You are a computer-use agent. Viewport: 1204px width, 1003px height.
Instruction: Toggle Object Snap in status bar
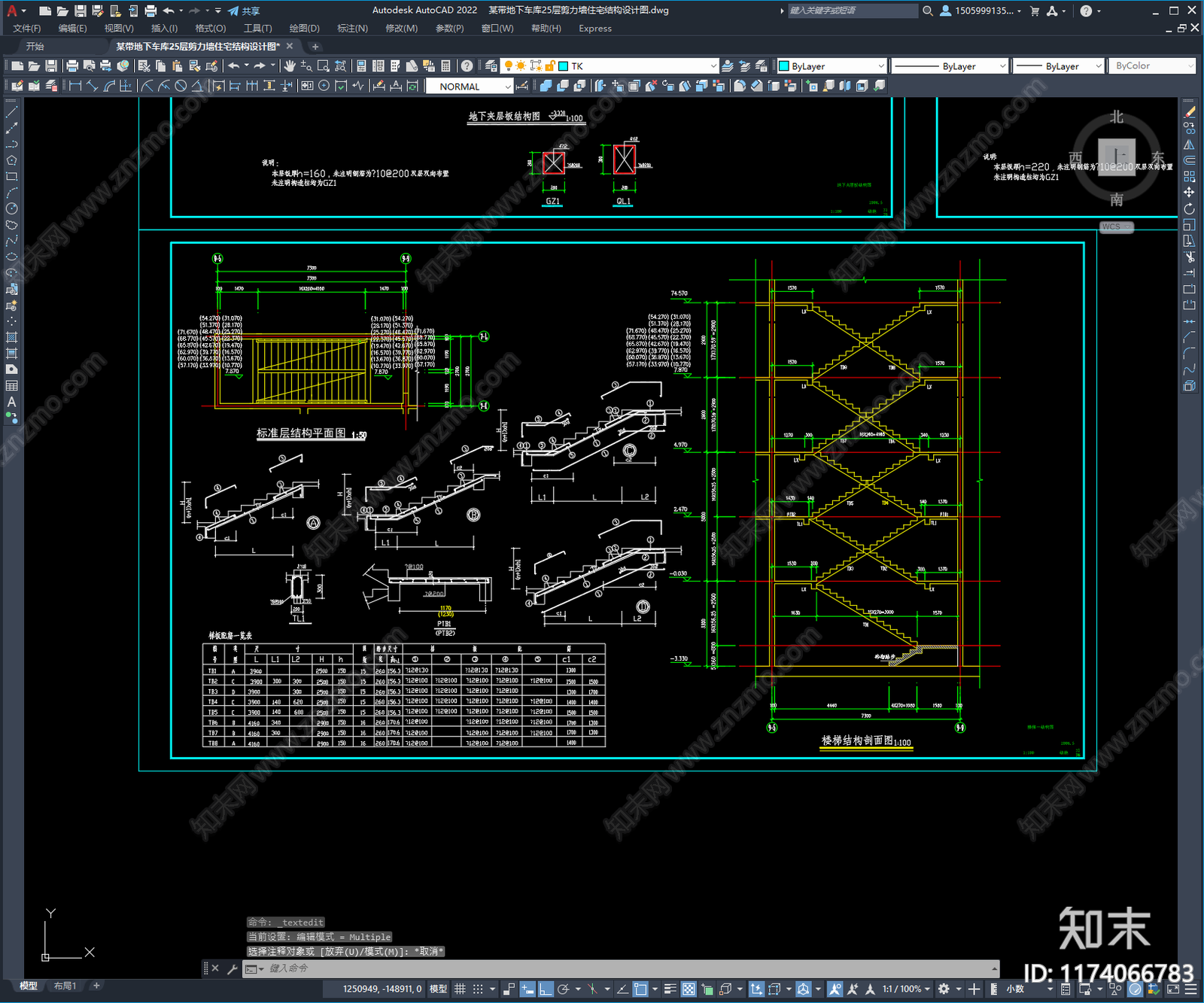[x=640, y=989]
